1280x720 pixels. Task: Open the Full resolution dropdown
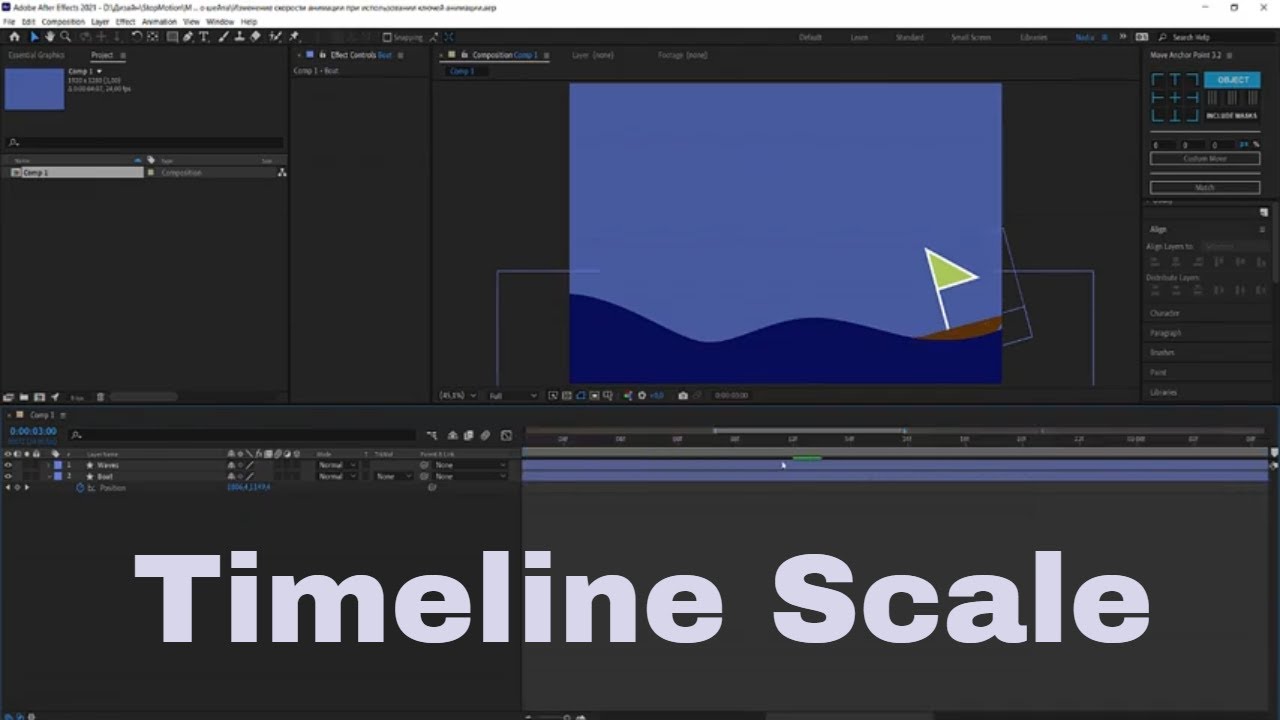(x=512, y=396)
